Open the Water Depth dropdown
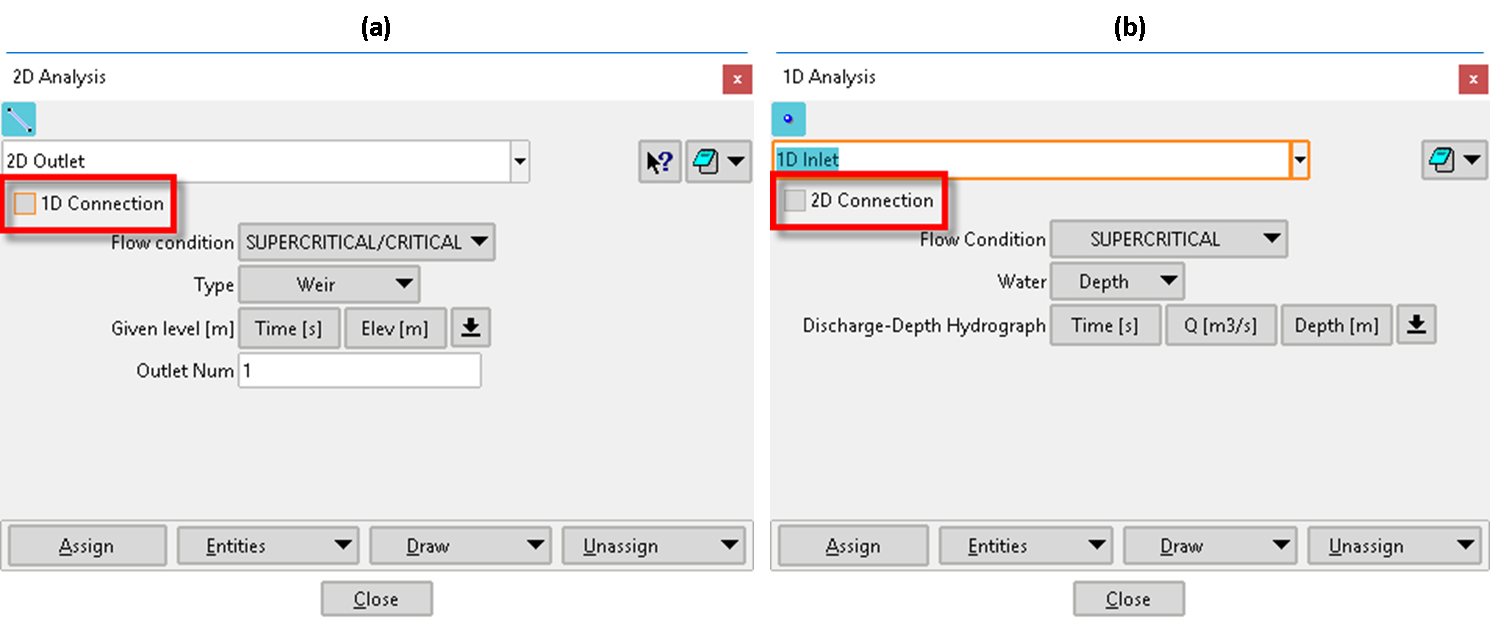 coord(1117,282)
